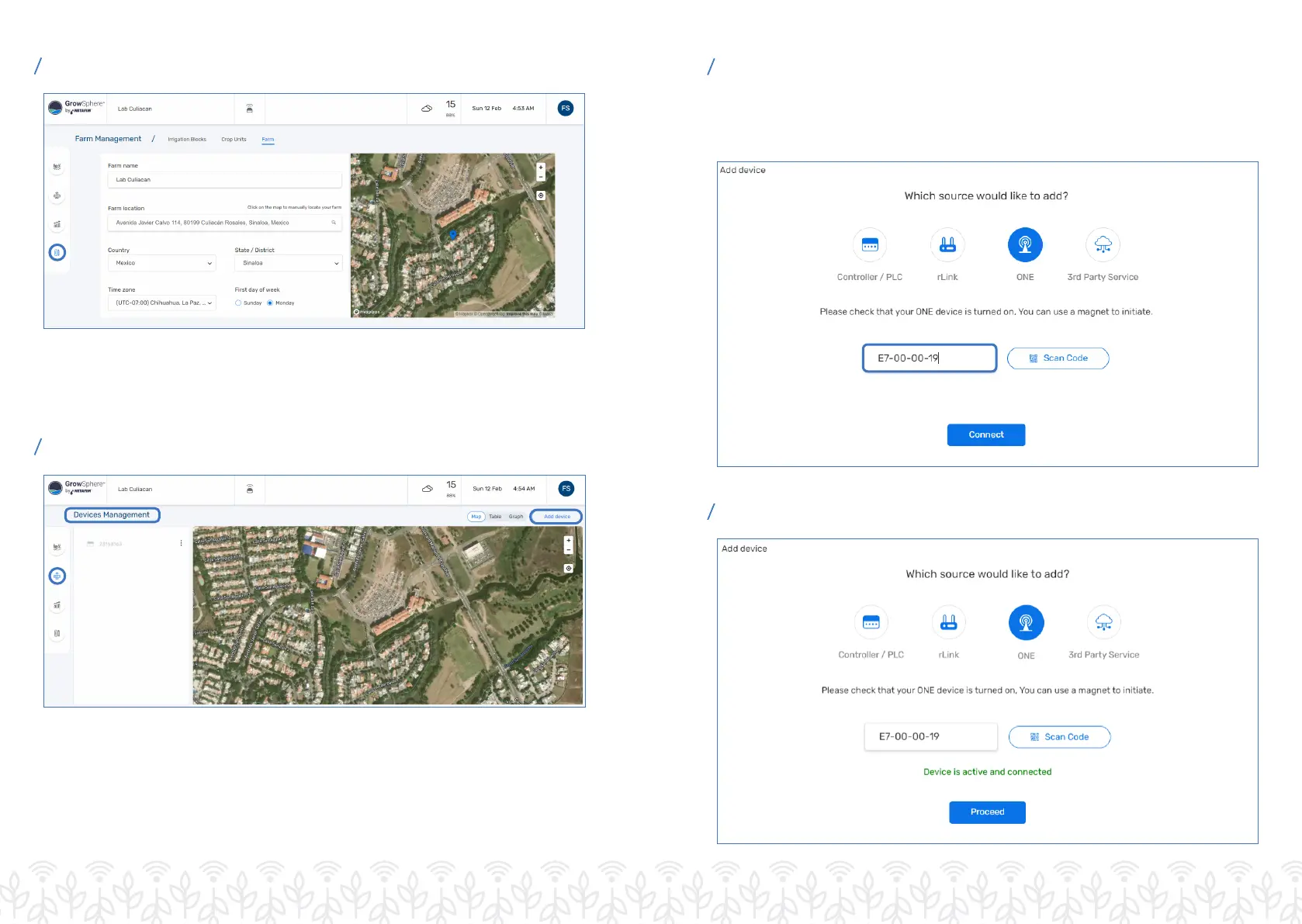Click Scan Code in lower Add device dialog
This screenshot has width=1302, height=924.
click(x=1060, y=737)
